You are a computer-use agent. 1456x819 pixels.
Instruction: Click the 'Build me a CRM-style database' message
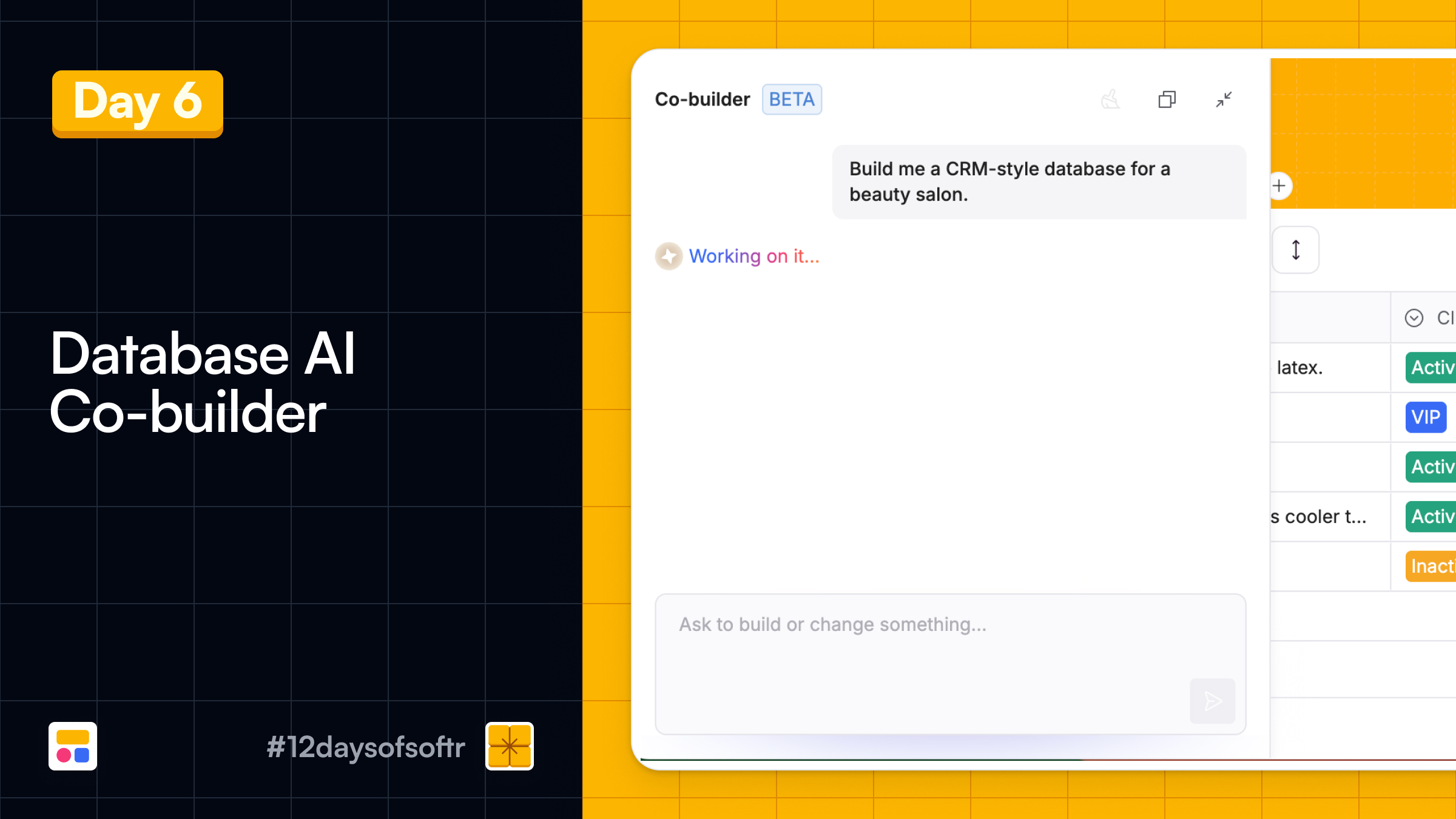click(x=1039, y=182)
